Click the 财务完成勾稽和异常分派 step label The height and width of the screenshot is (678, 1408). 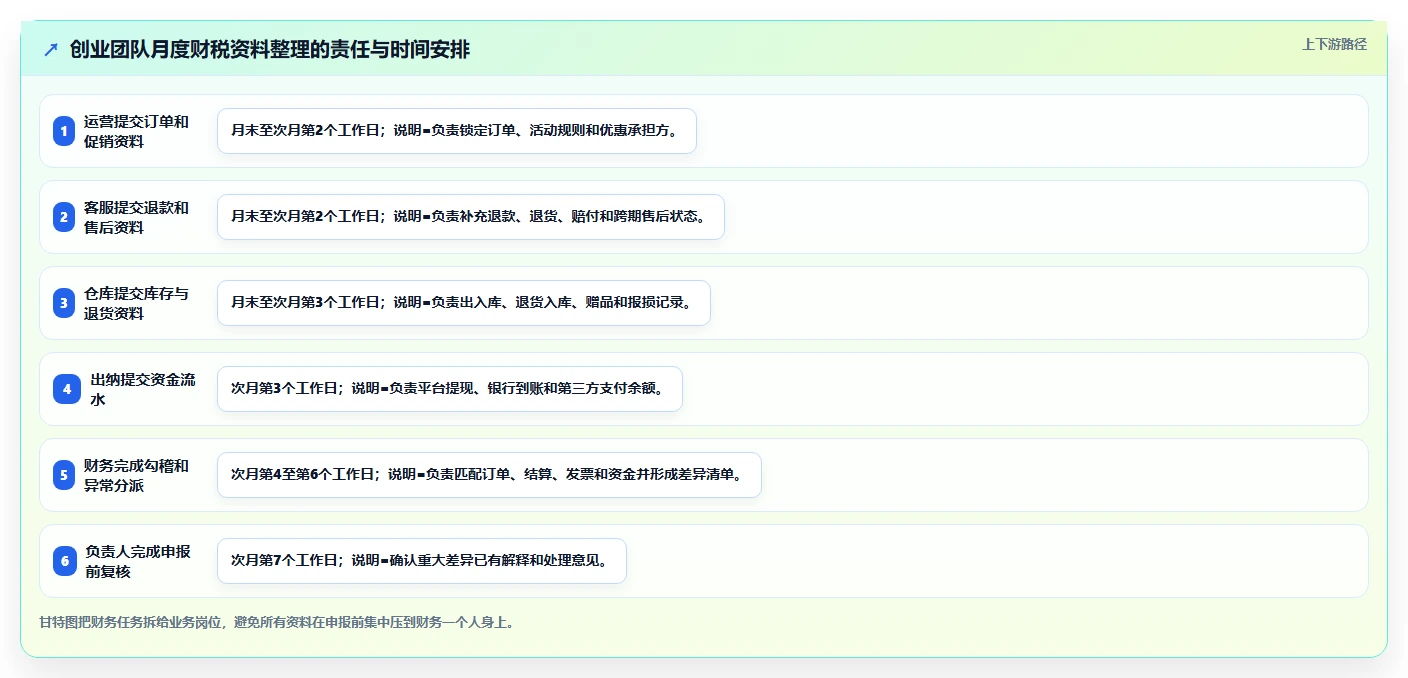(x=136, y=475)
